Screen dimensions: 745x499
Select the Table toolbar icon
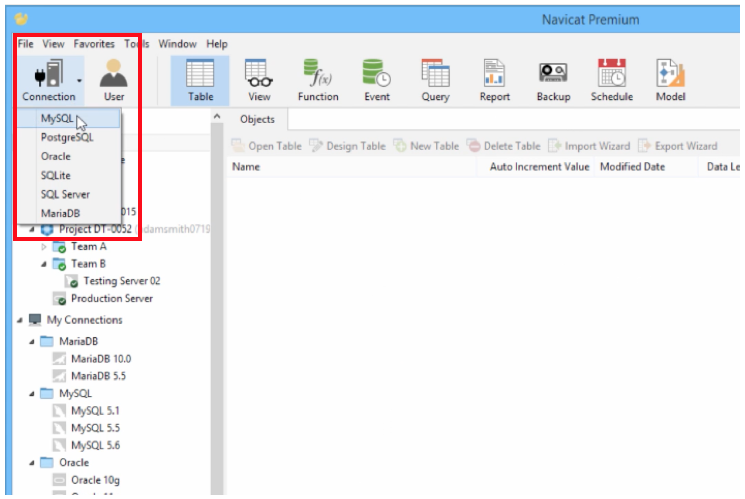[x=200, y=80]
